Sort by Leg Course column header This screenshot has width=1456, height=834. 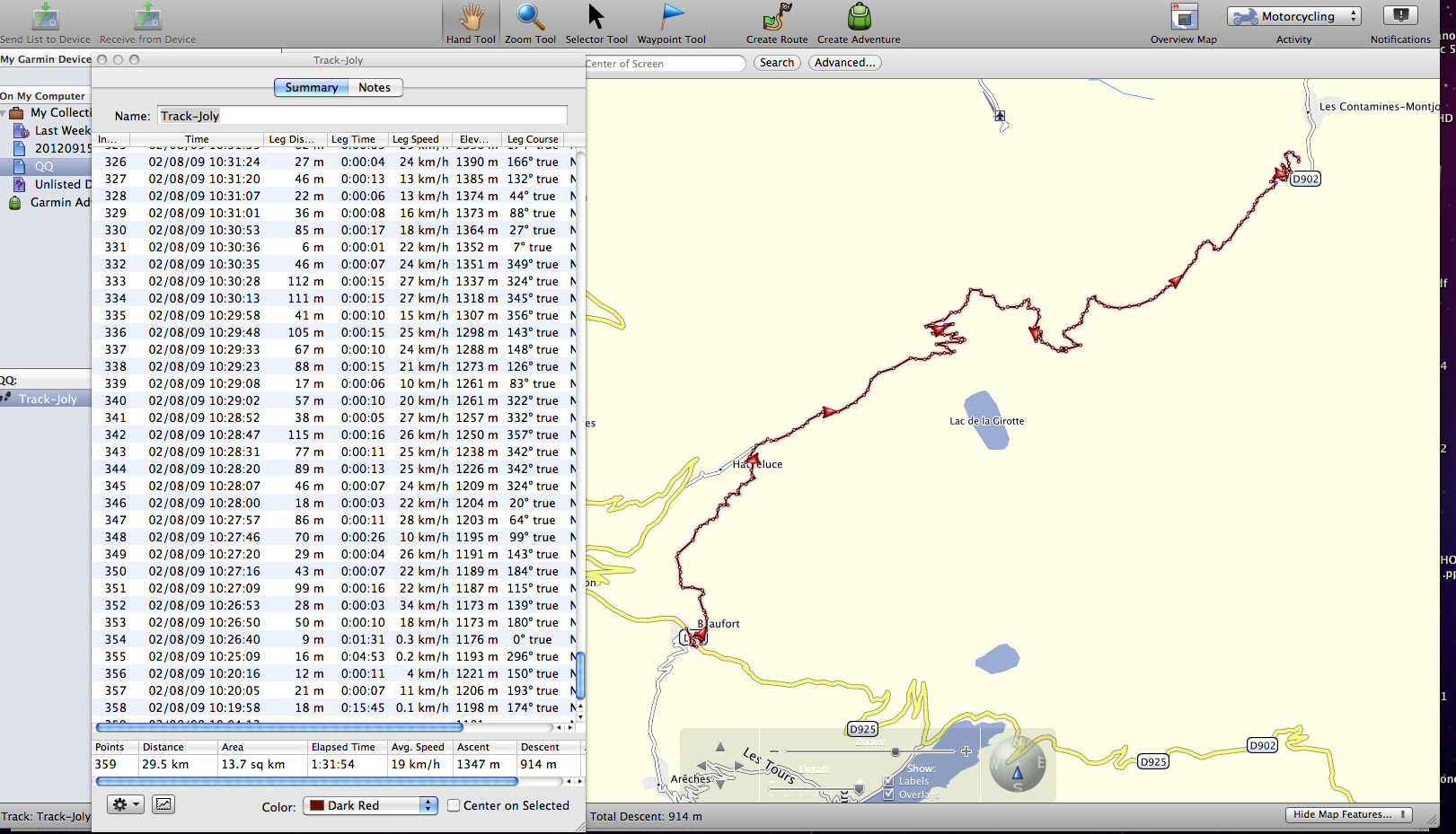[x=534, y=139]
